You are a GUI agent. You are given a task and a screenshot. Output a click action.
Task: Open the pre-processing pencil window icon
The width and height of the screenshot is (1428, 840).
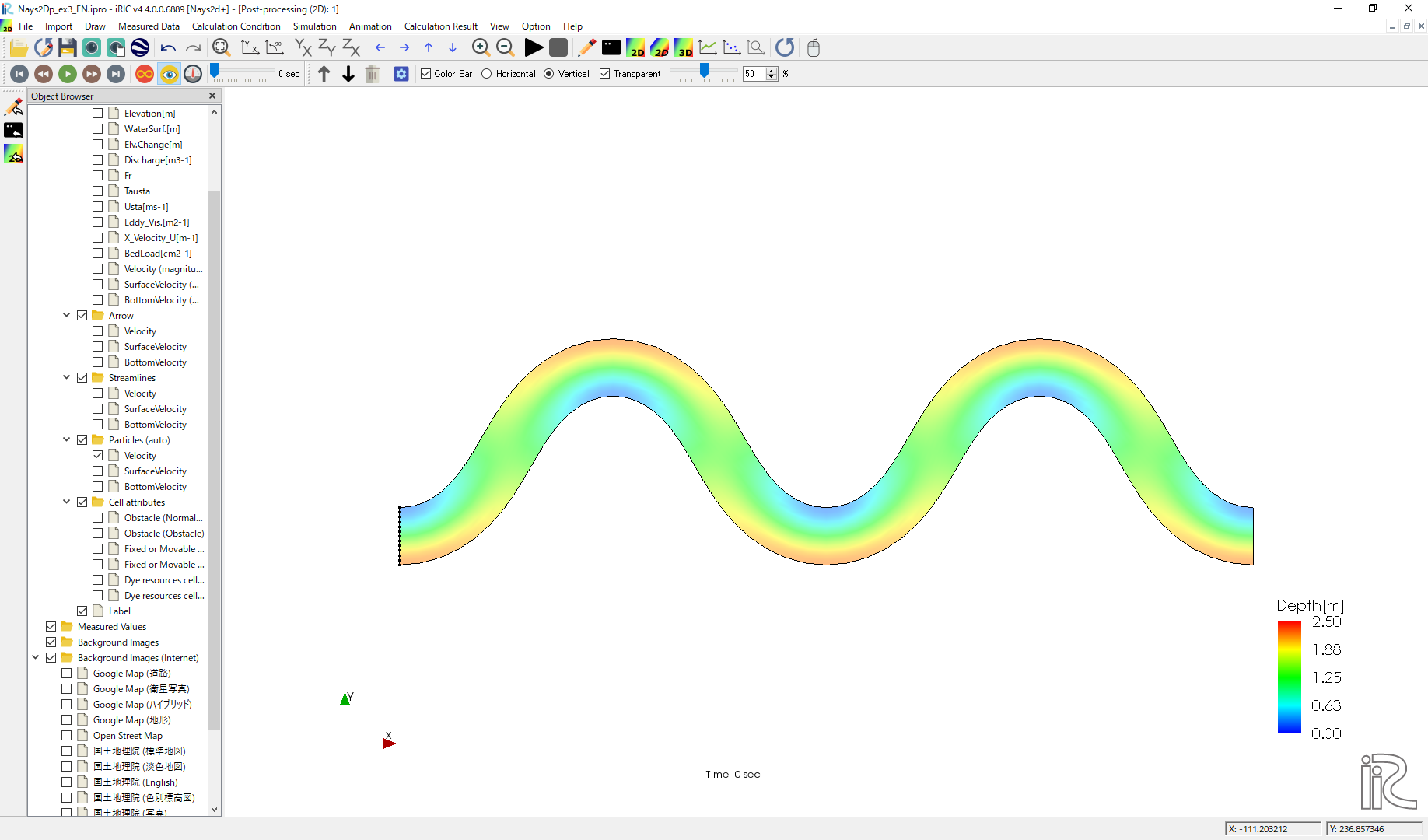(586, 48)
